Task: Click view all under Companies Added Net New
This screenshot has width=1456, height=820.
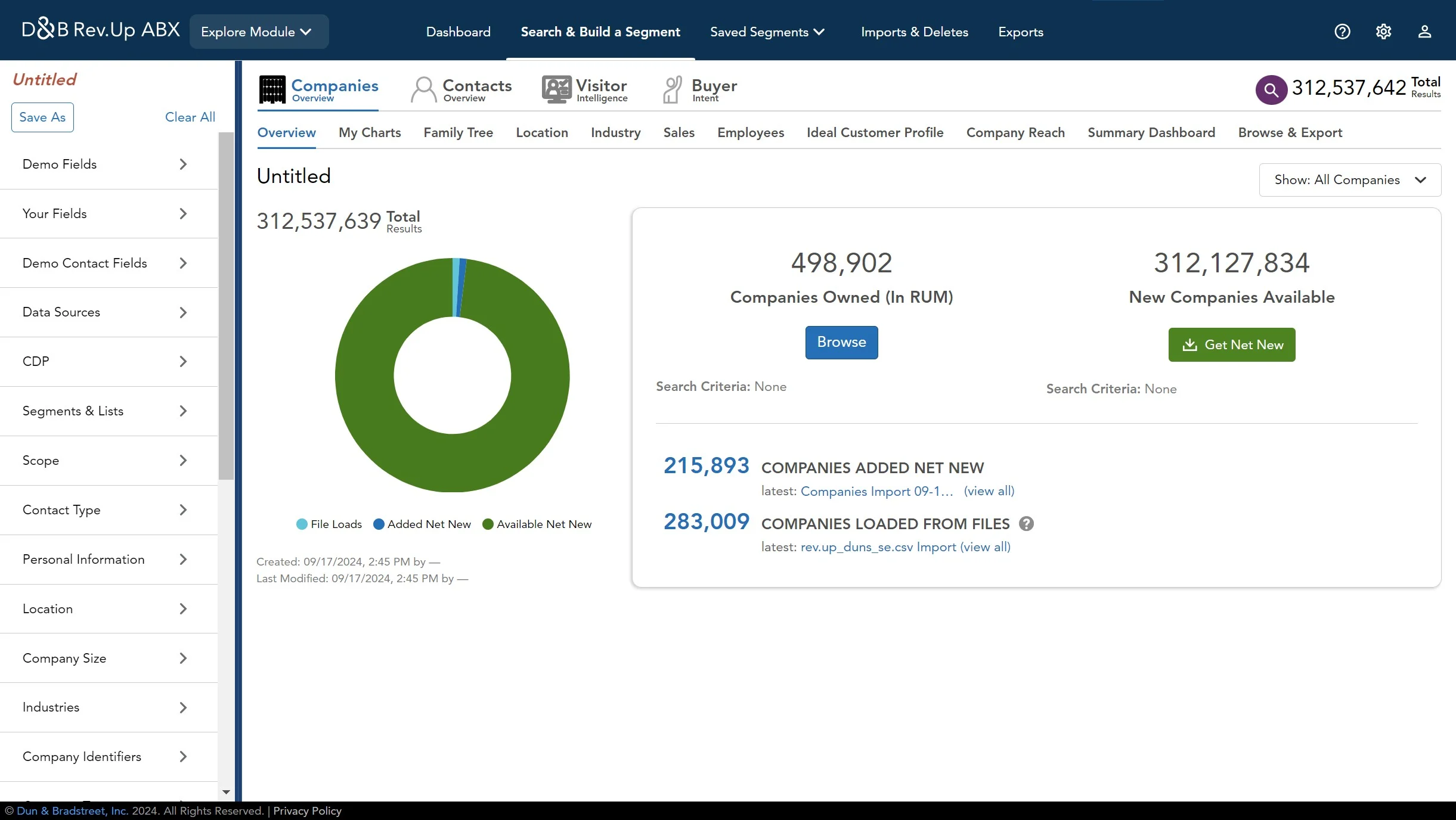Action: [989, 491]
